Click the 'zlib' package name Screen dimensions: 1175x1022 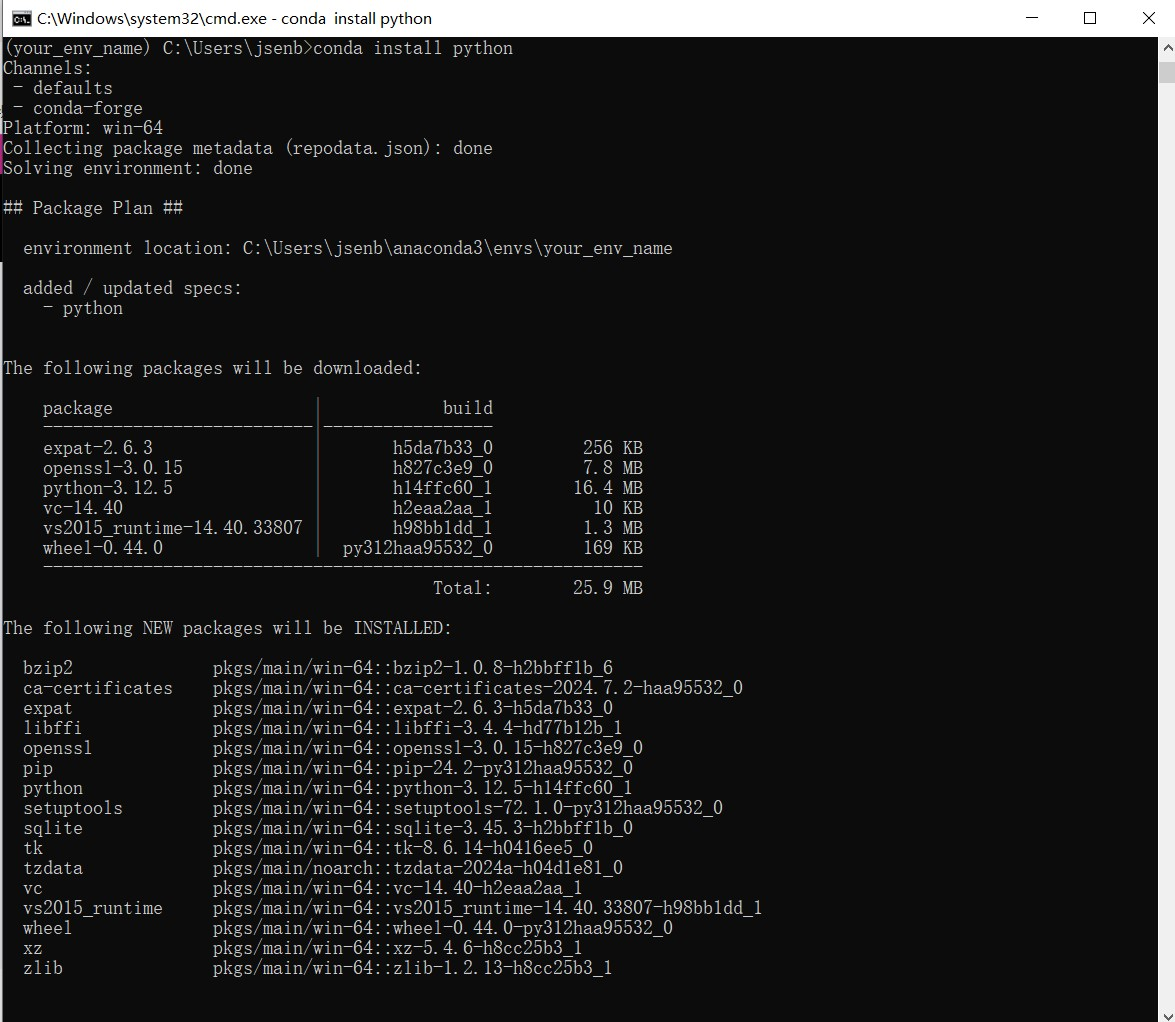coord(43,968)
